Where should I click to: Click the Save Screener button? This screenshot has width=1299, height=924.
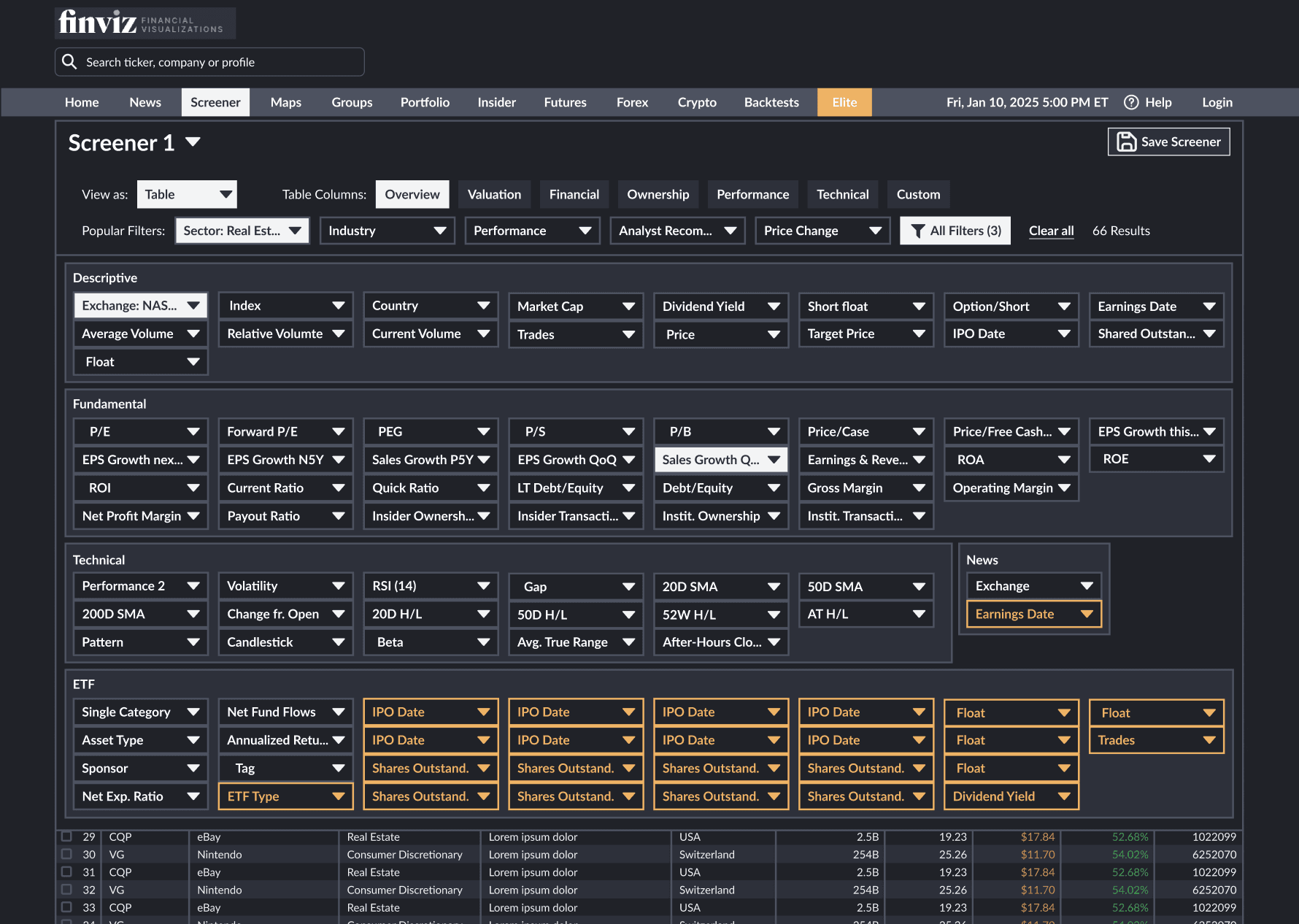1169,142
